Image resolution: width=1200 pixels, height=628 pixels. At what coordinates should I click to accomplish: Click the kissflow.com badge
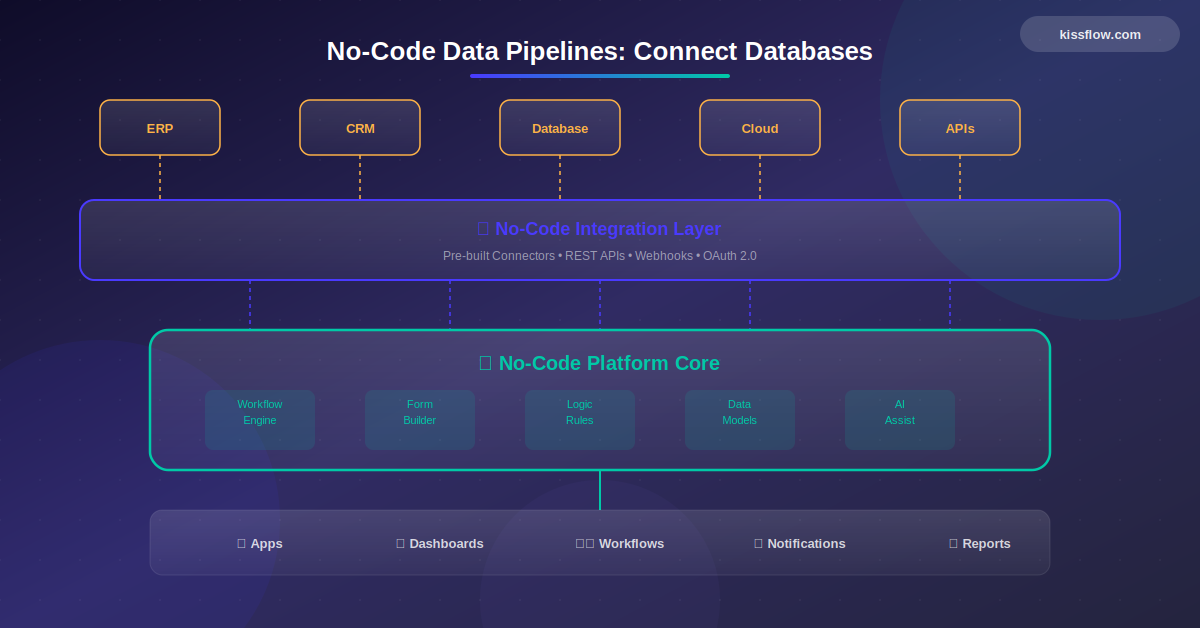point(1100,34)
